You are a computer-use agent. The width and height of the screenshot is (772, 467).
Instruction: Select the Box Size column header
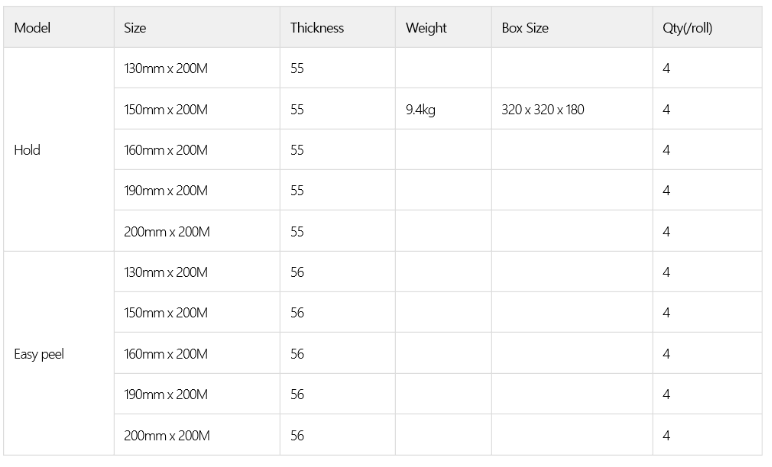click(x=525, y=28)
